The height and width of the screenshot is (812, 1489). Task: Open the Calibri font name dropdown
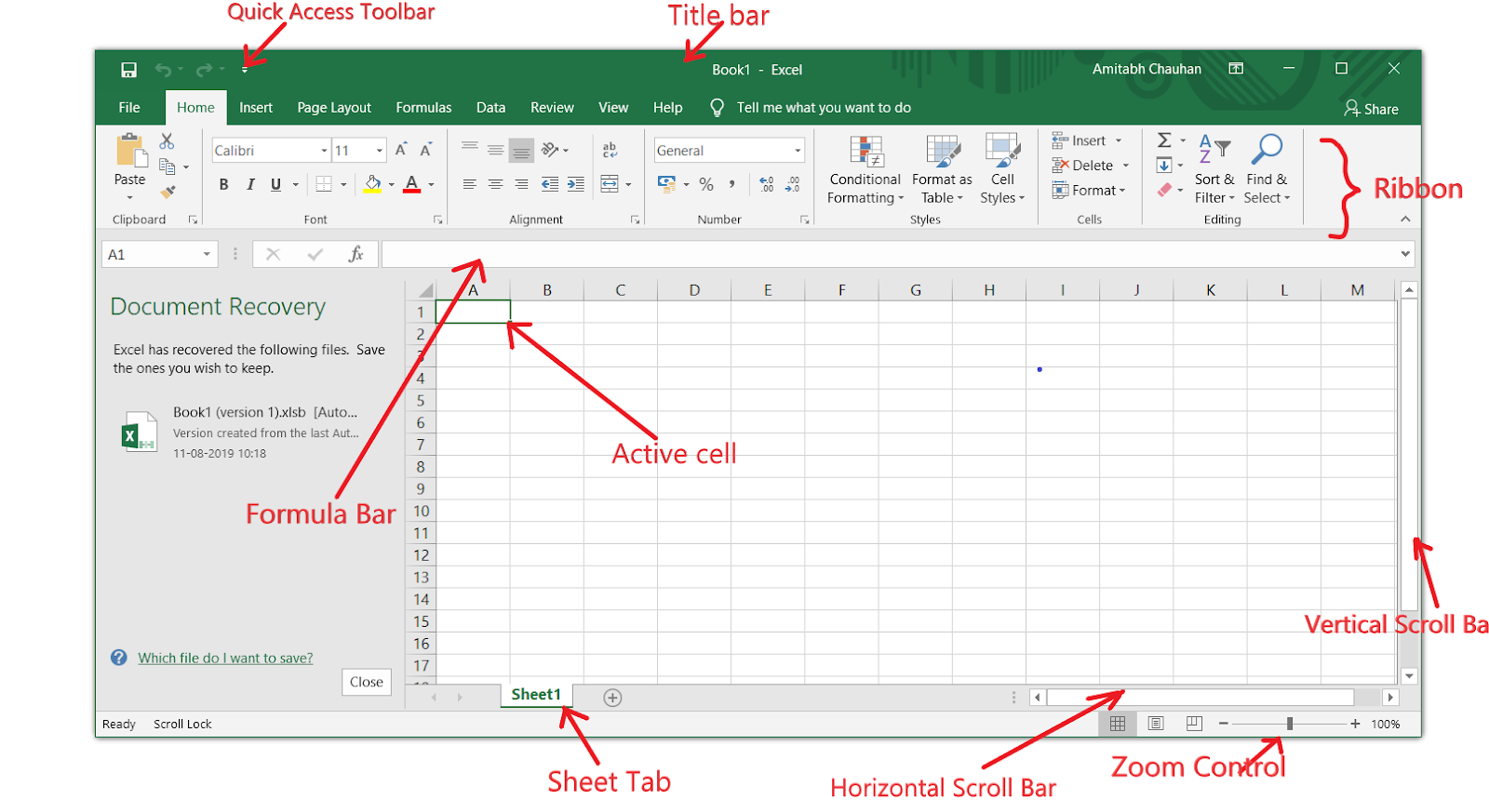click(324, 151)
